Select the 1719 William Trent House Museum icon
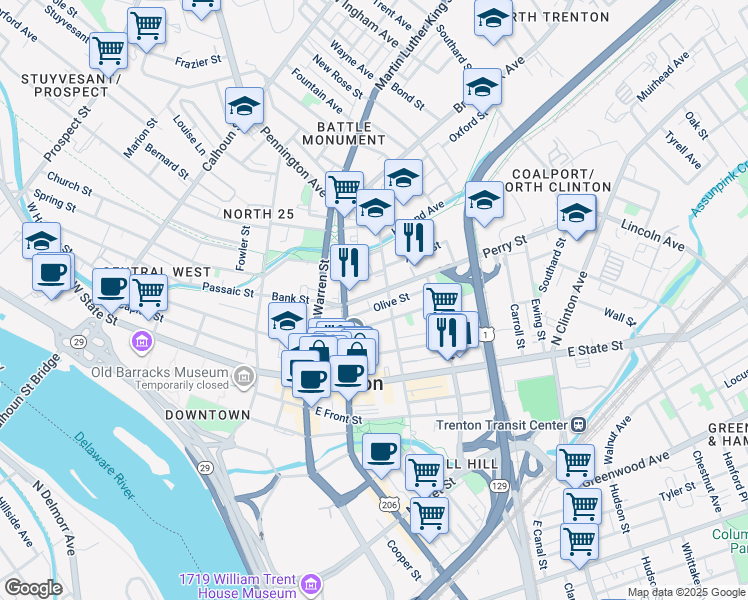The height and width of the screenshot is (600, 748). pos(311,584)
